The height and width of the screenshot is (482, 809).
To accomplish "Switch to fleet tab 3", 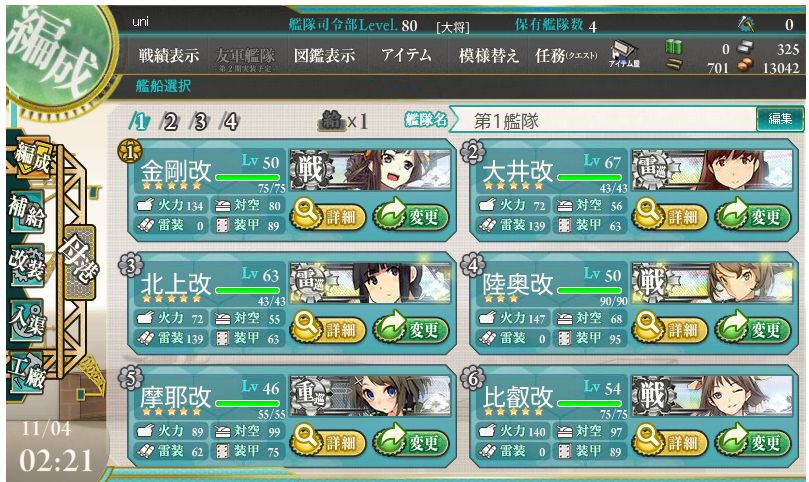I will tap(200, 122).
